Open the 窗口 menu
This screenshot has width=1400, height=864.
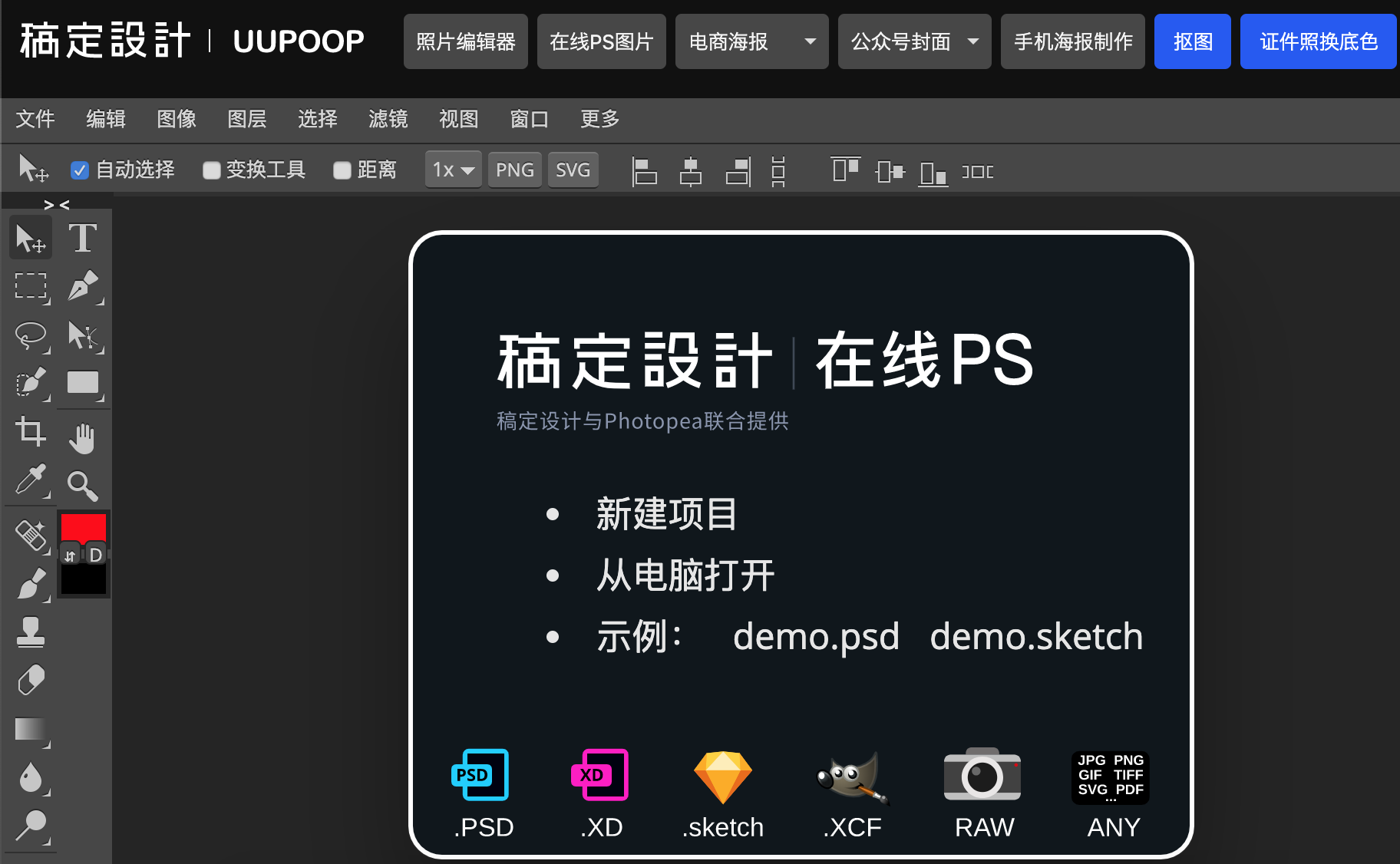click(x=530, y=119)
